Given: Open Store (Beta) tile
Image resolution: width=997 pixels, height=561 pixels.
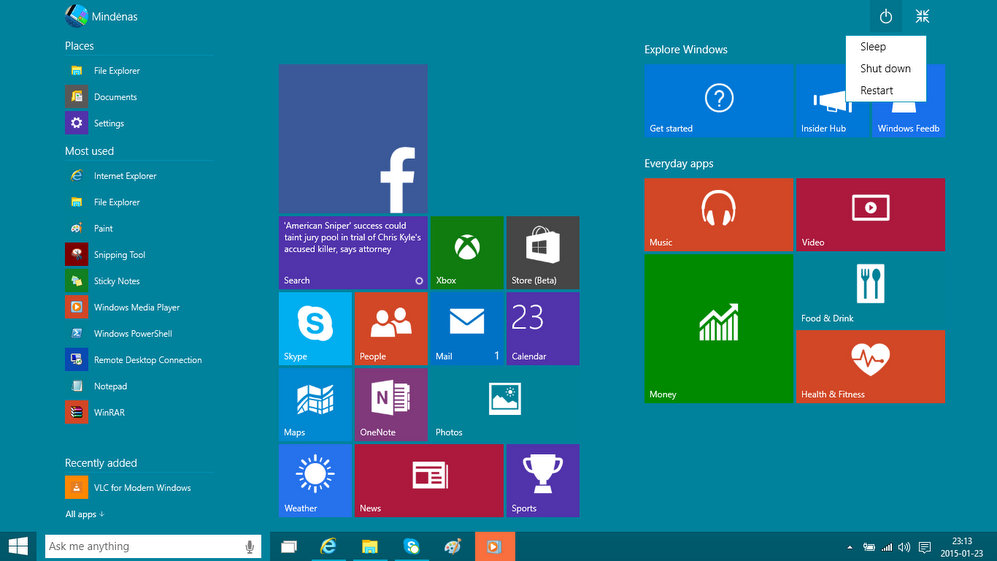Looking at the screenshot, I should click(542, 252).
